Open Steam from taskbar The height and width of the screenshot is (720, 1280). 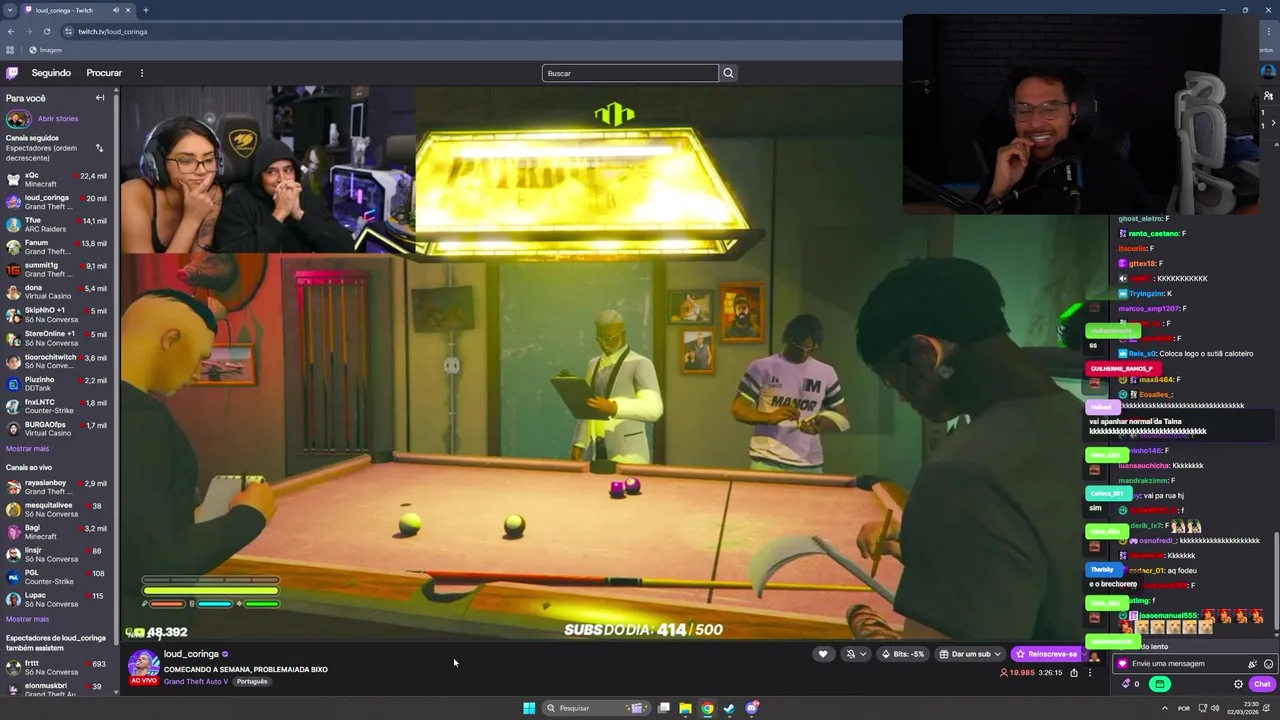[729, 708]
